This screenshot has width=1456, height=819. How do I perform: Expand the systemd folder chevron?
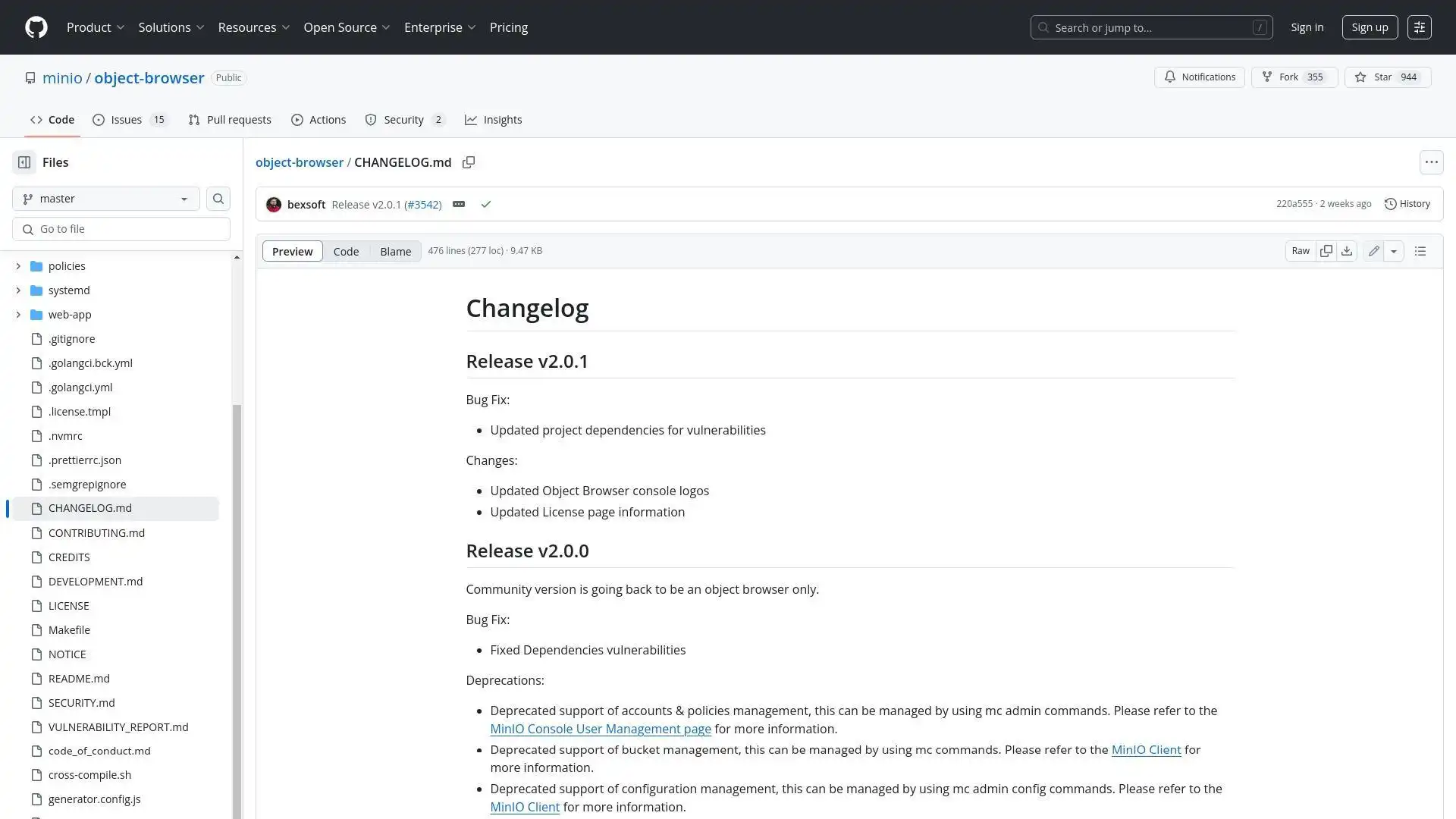(x=18, y=290)
